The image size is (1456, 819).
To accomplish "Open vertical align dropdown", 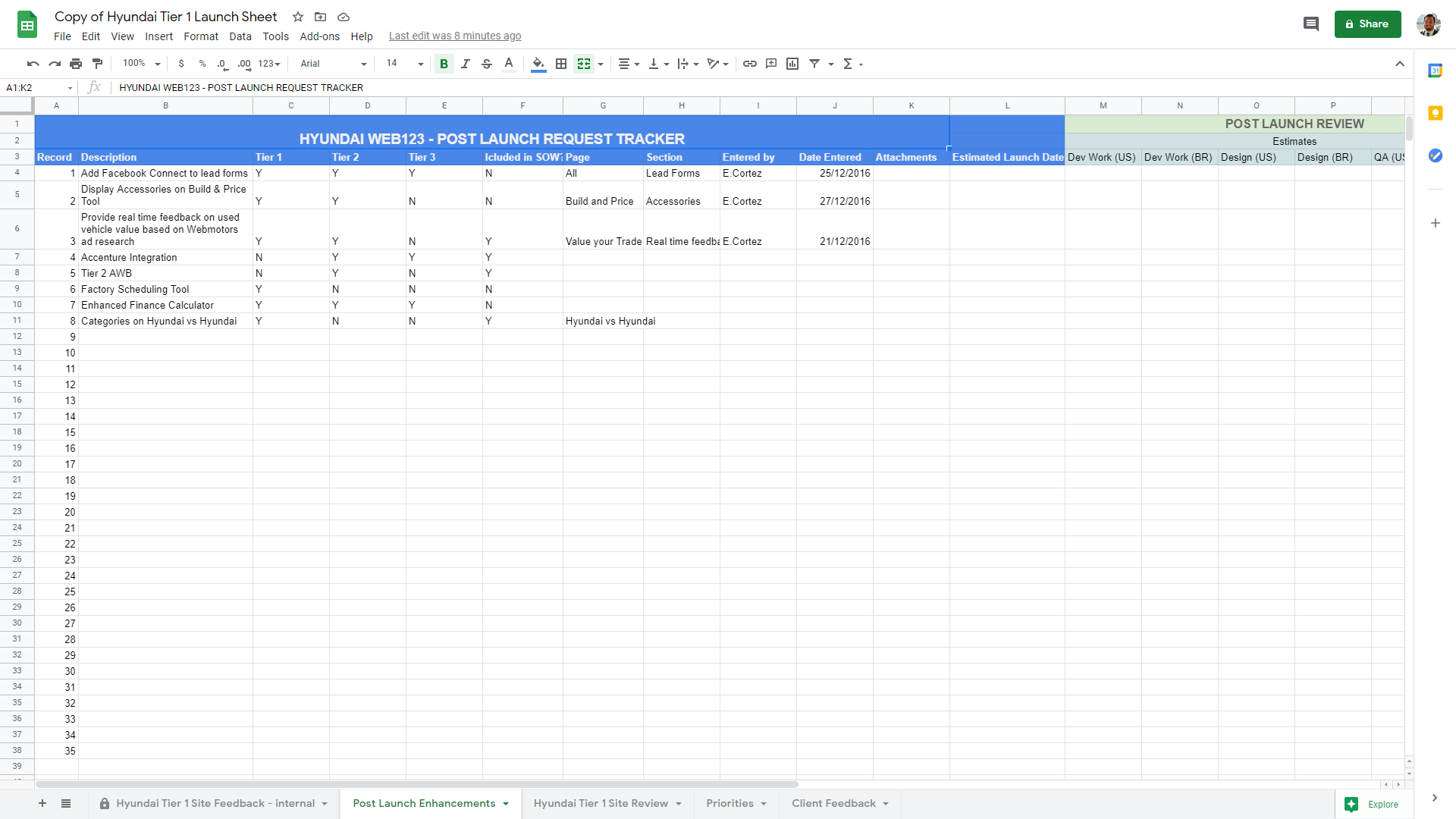I will click(658, 64).
